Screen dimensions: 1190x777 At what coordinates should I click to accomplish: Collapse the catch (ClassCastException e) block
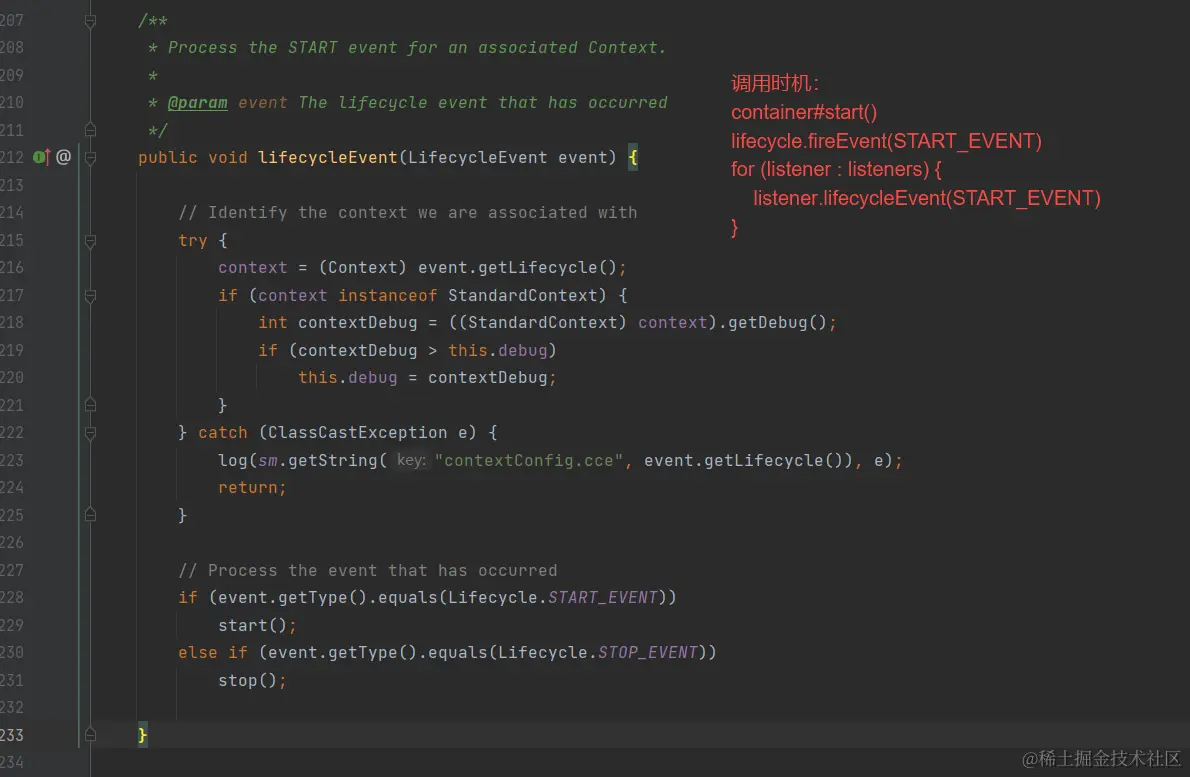click(90, 433)
